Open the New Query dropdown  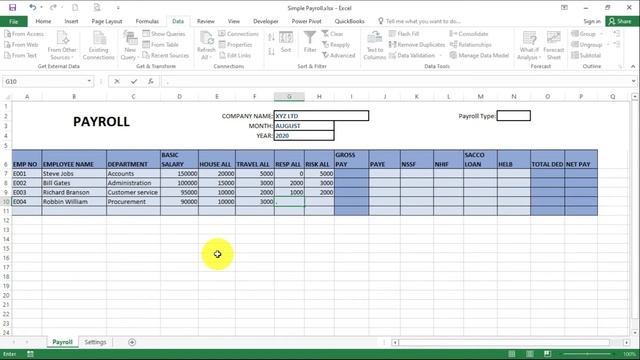pyautogui.click(x=130, y=45)
